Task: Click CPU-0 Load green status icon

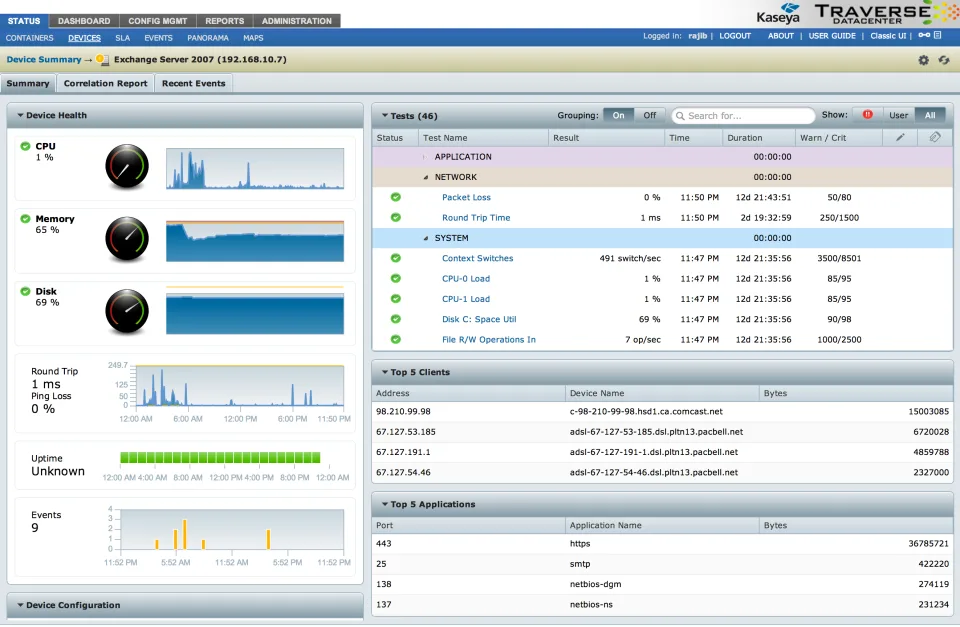Action: 396,278
